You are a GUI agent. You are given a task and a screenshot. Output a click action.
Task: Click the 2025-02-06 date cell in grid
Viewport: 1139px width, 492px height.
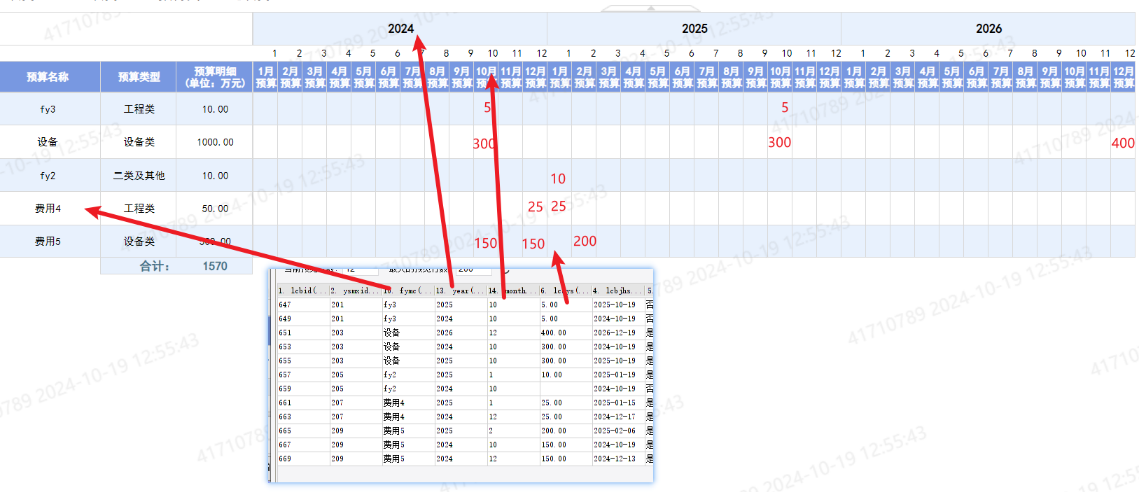coord(616,432)
